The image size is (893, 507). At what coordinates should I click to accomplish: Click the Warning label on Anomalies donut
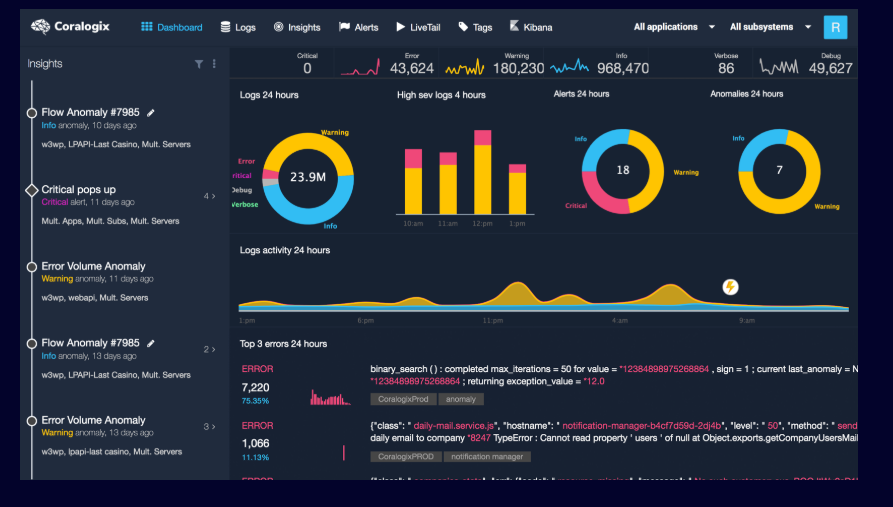[x=826, y=207]
